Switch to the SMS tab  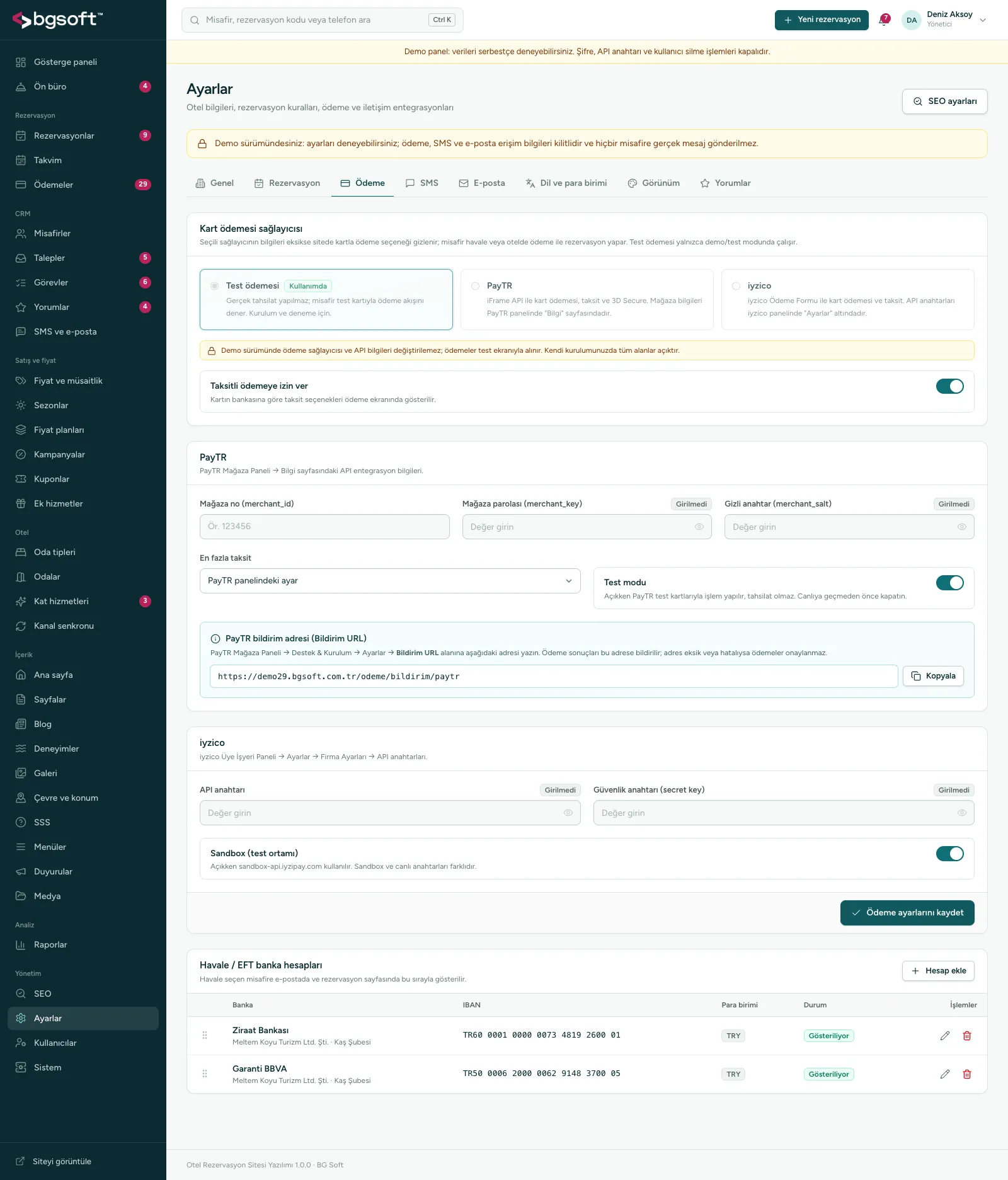click(421, 183)
